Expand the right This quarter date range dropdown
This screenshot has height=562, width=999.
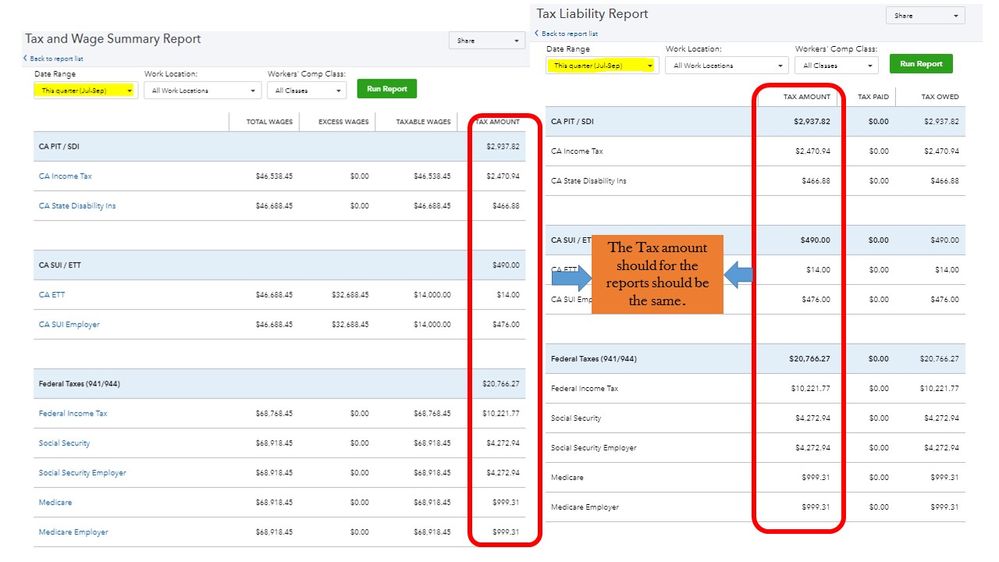[x=601, y=65]
